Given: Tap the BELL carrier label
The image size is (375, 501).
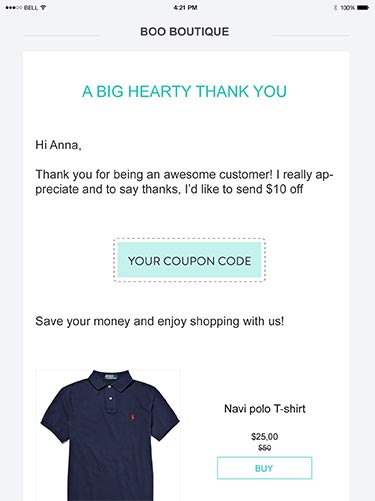Looking at the screenshot, I should (31, 7).
